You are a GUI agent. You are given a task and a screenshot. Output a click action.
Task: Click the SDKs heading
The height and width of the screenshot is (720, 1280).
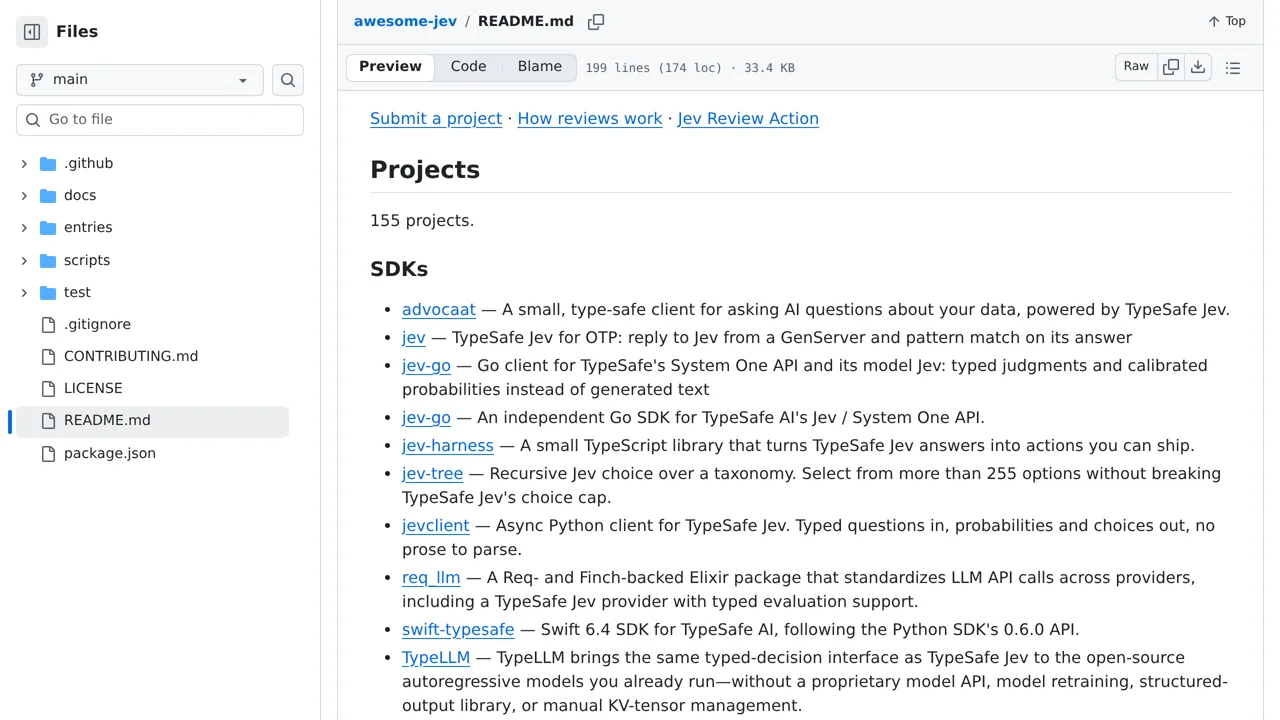pyautogui.click(x=399, y=269)
